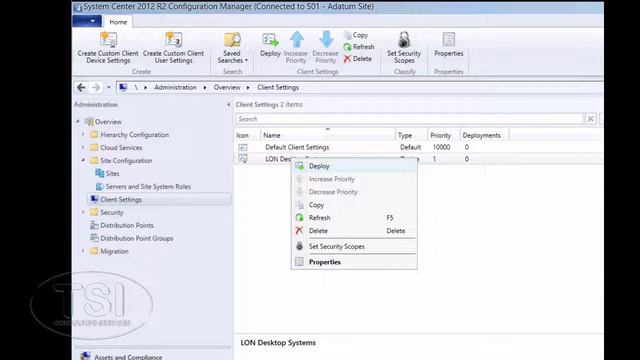The width and height of the screenshot is (640, 360).
Task: Select Servers and Site System Roles
Action: [x=143, y=187]
